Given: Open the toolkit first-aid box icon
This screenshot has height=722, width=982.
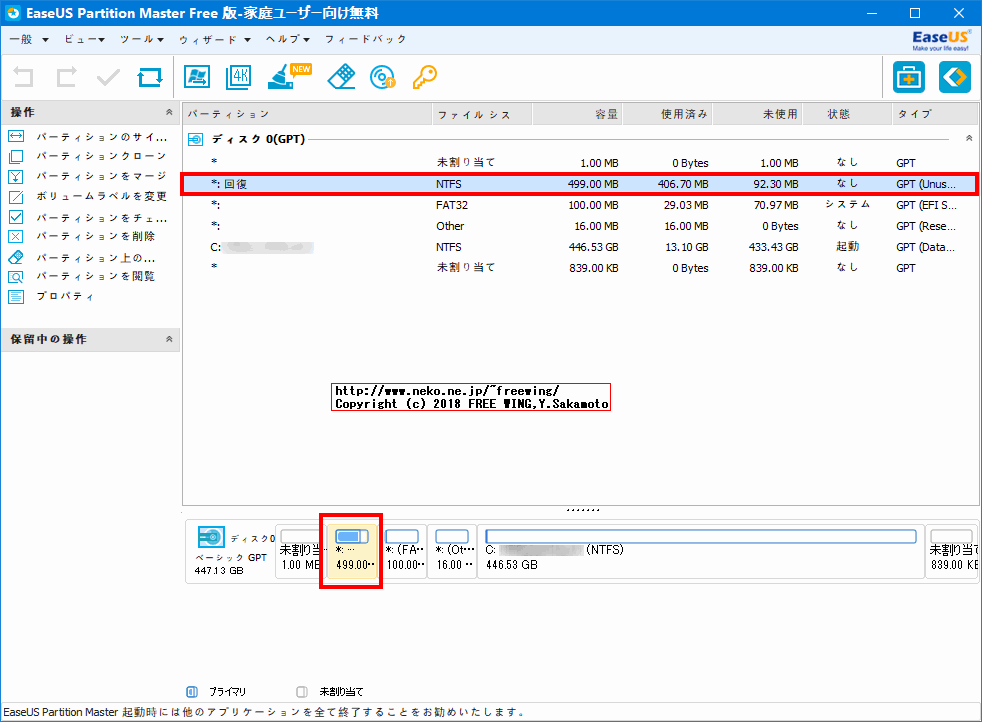Looking at the screenshot, I should [906, 77].
